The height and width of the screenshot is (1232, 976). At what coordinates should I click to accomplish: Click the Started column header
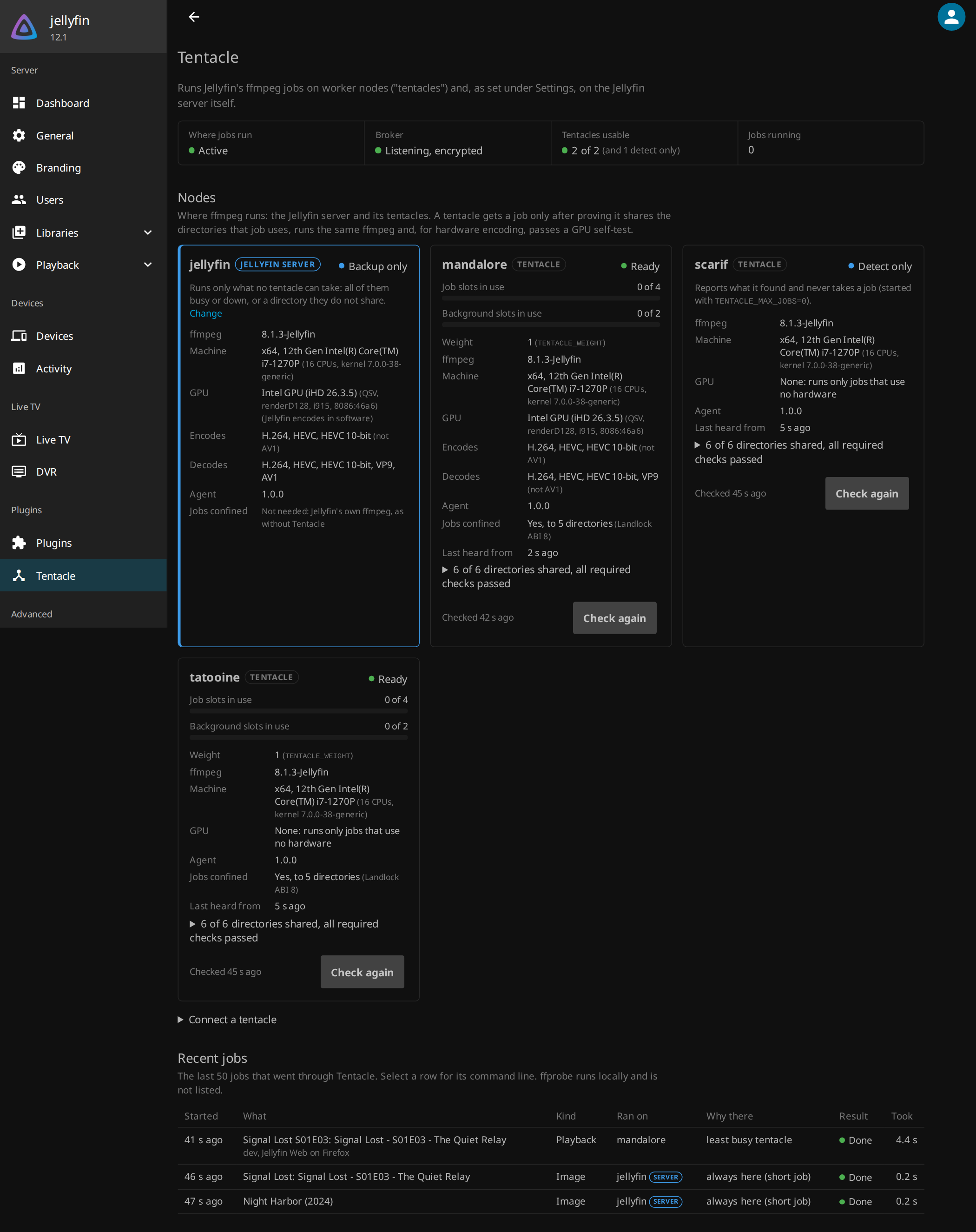pos(201,1116)
